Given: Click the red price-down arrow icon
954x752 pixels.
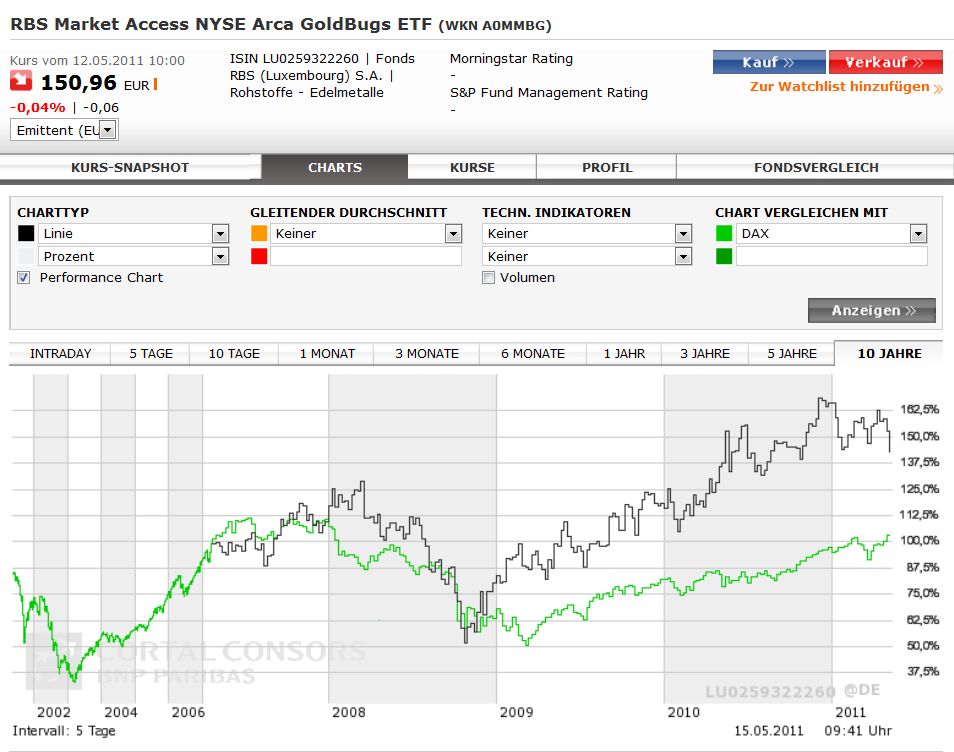Looking at the screenshot, I should point(21,81).
